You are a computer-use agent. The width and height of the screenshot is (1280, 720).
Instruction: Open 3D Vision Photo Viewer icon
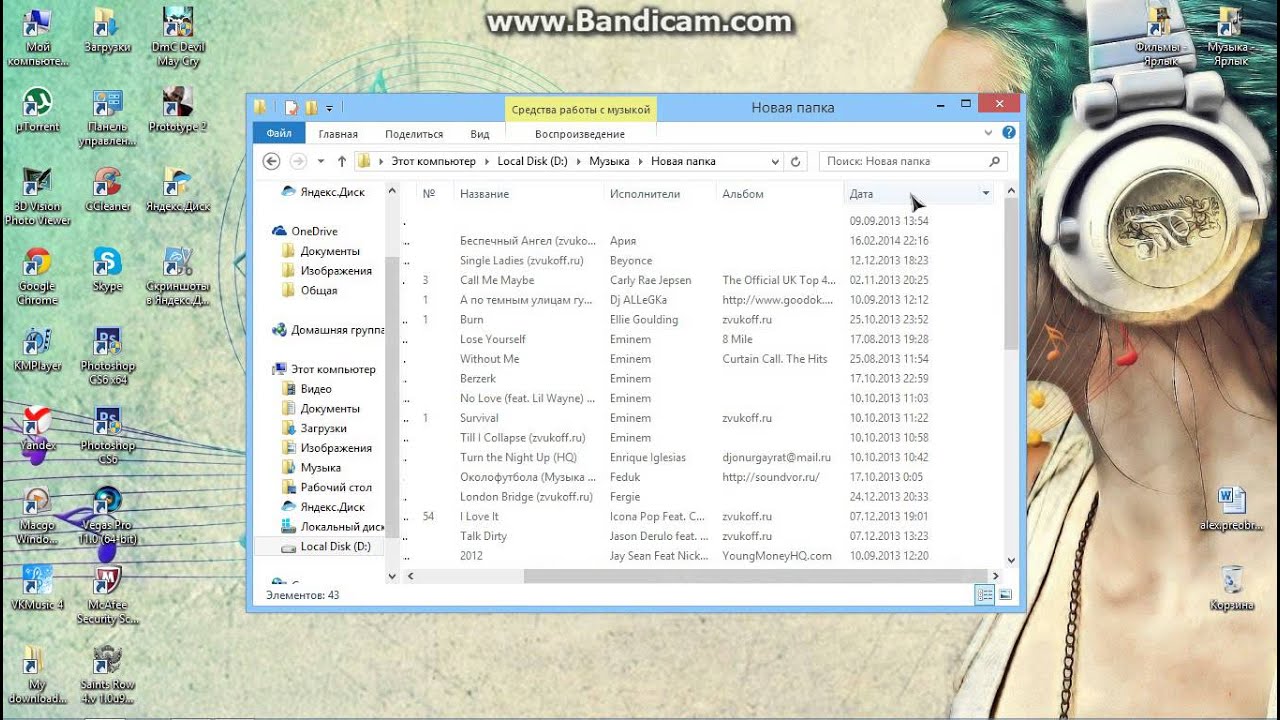[36, 197]
